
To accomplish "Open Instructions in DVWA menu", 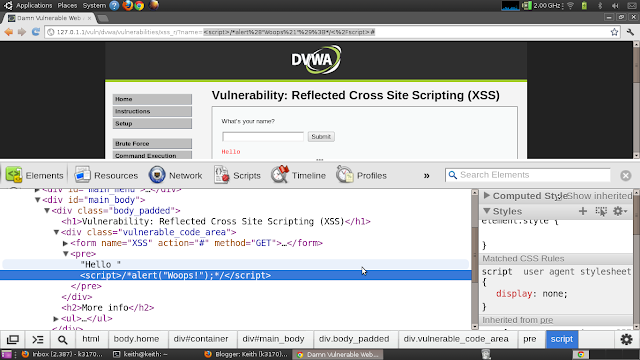I will [152, 111].
